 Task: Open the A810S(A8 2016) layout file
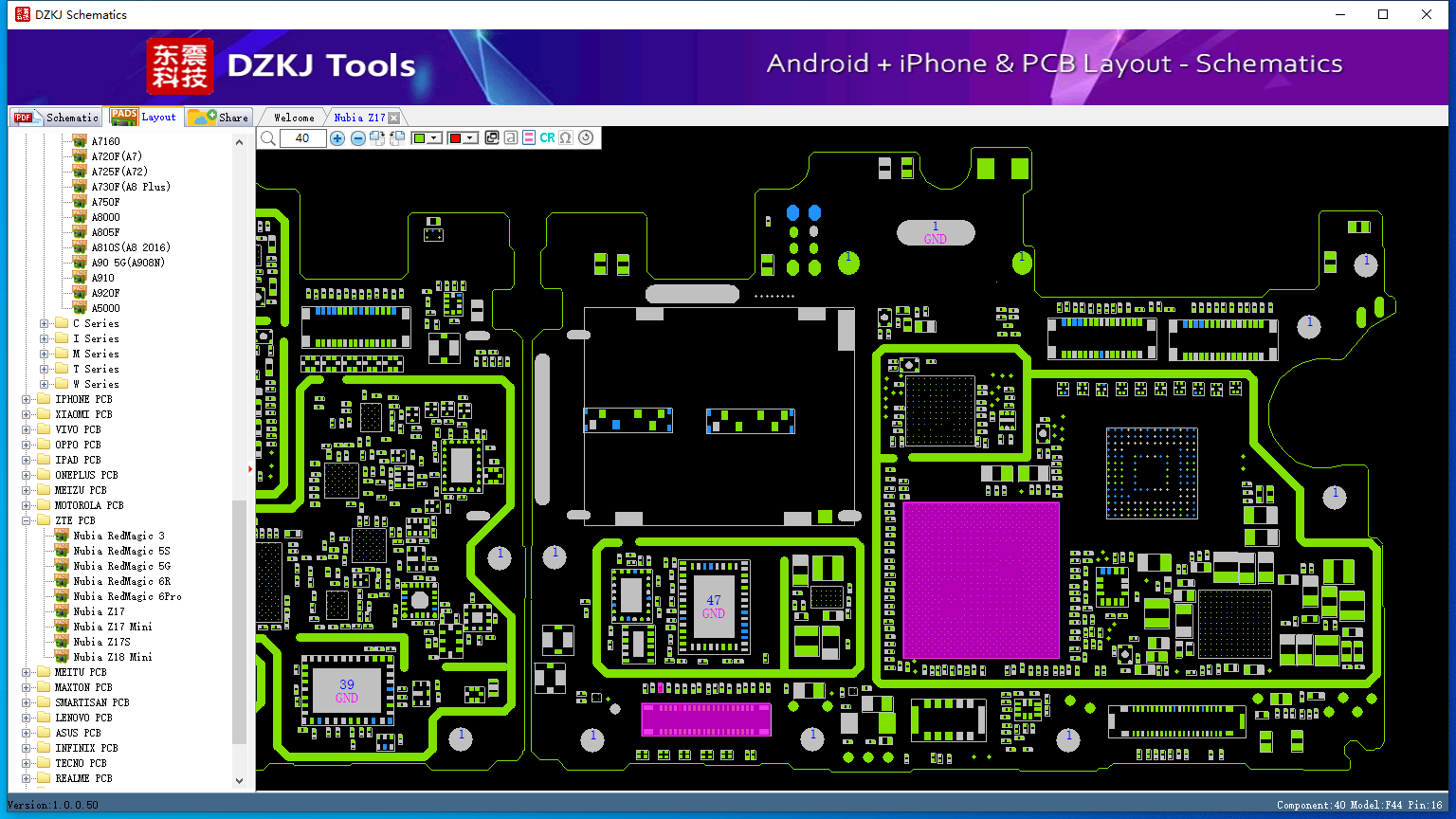(131, 247)
